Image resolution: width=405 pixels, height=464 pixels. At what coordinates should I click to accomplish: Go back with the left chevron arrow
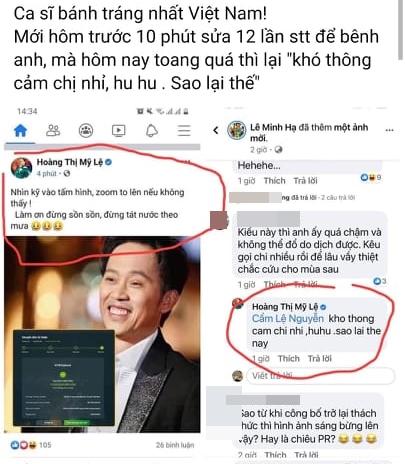coord(216,130)
